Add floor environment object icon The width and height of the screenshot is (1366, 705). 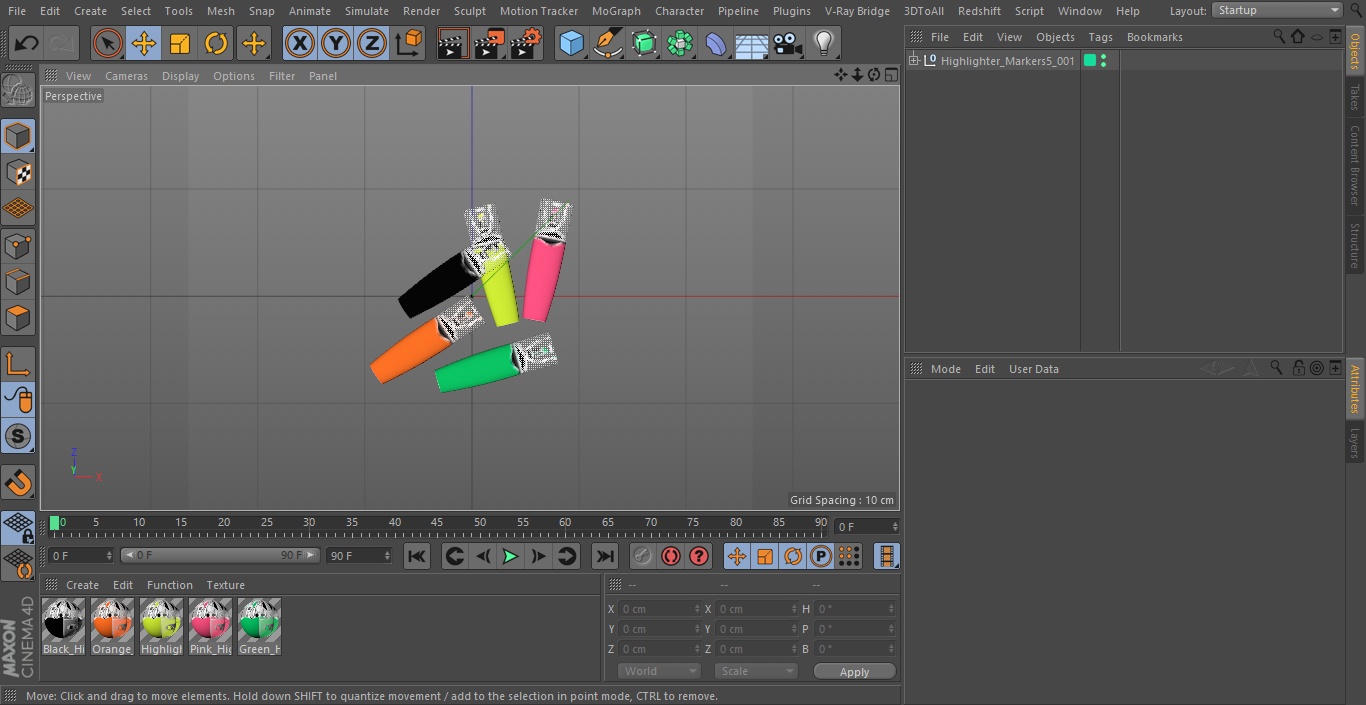pos(752,43)
